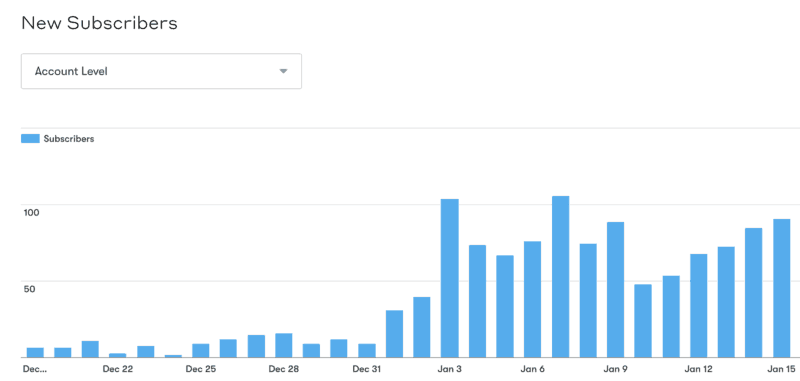
Task: Click the Jan 3 axis label
Action: click(449, 369)
